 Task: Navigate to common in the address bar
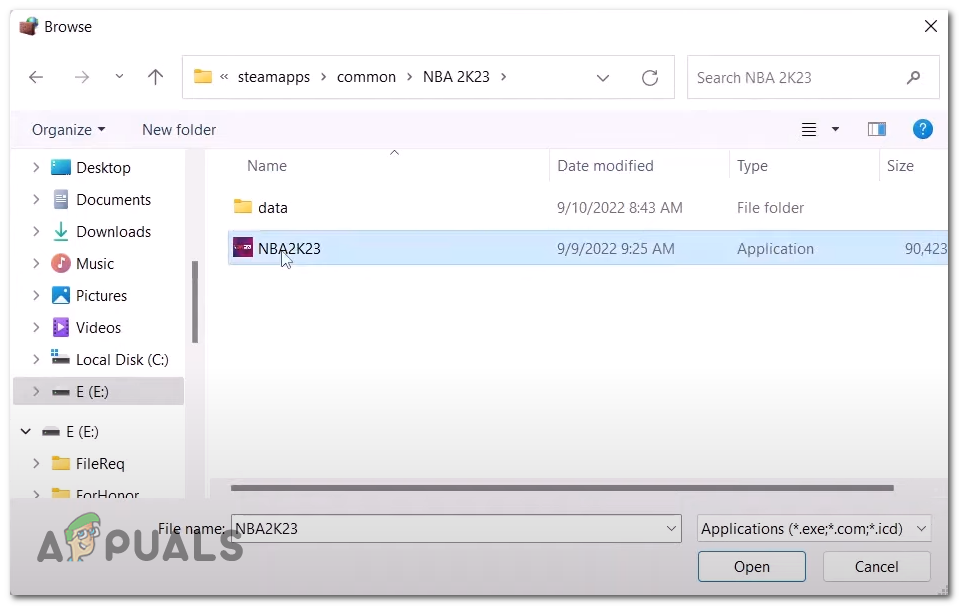click(366, 77)
